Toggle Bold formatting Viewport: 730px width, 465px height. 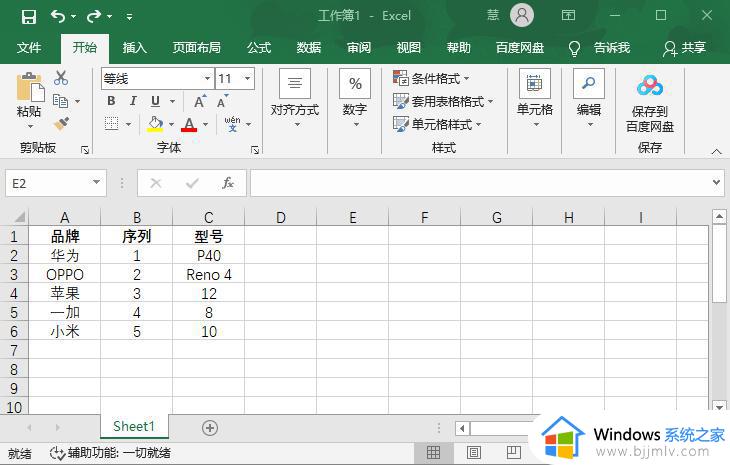(111, 101)
